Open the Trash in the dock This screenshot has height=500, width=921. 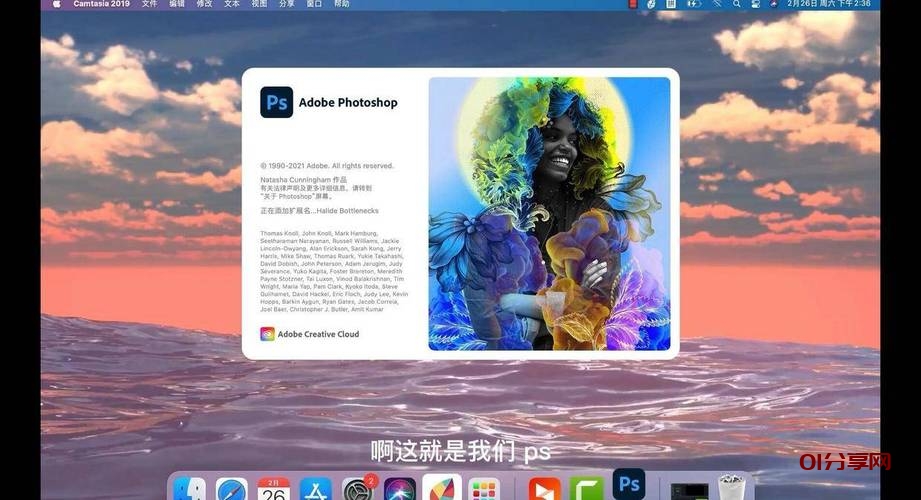click(x=732, y=489)
